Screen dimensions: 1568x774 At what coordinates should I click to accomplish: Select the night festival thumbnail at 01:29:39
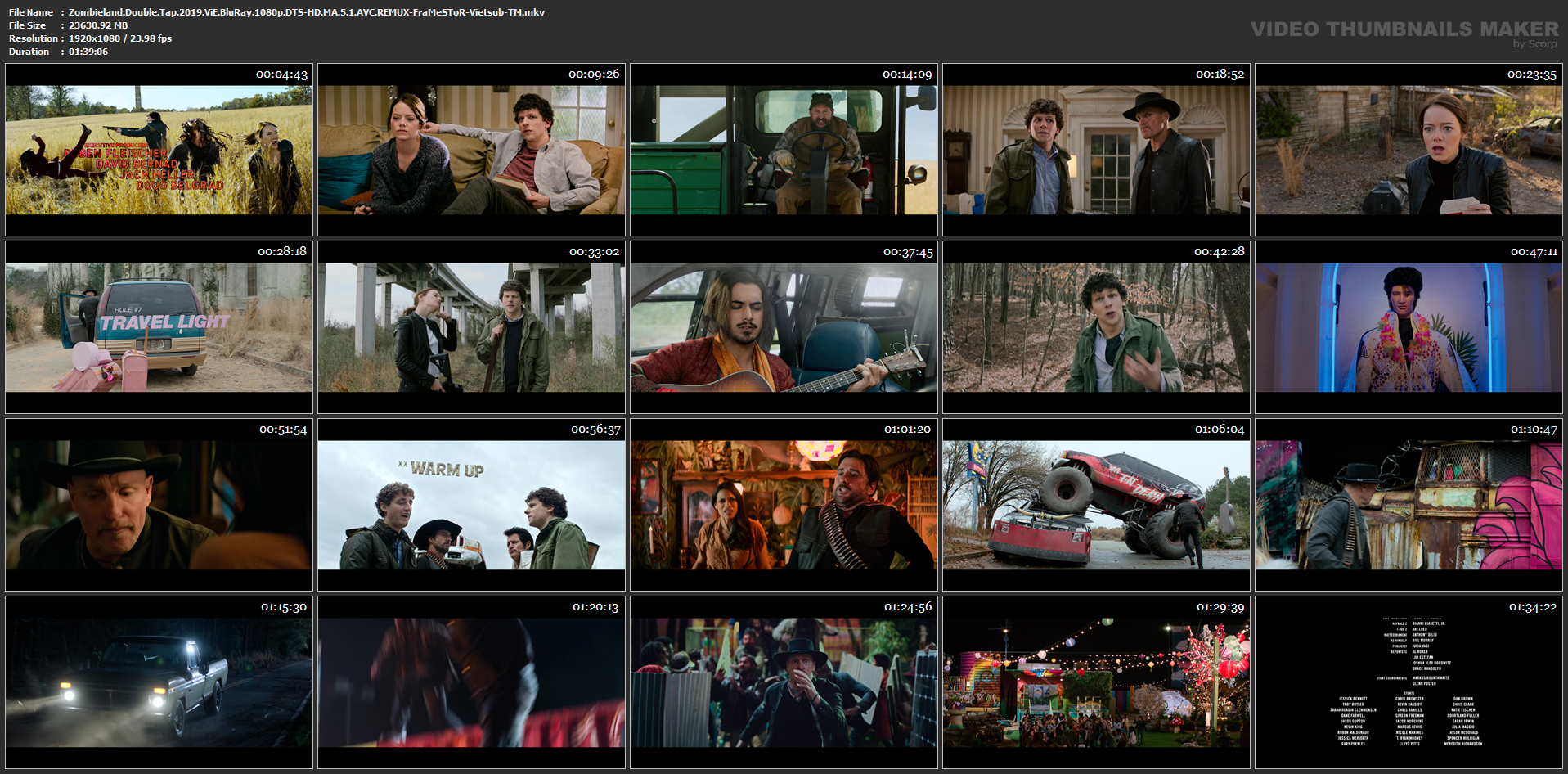(1096, 682)
